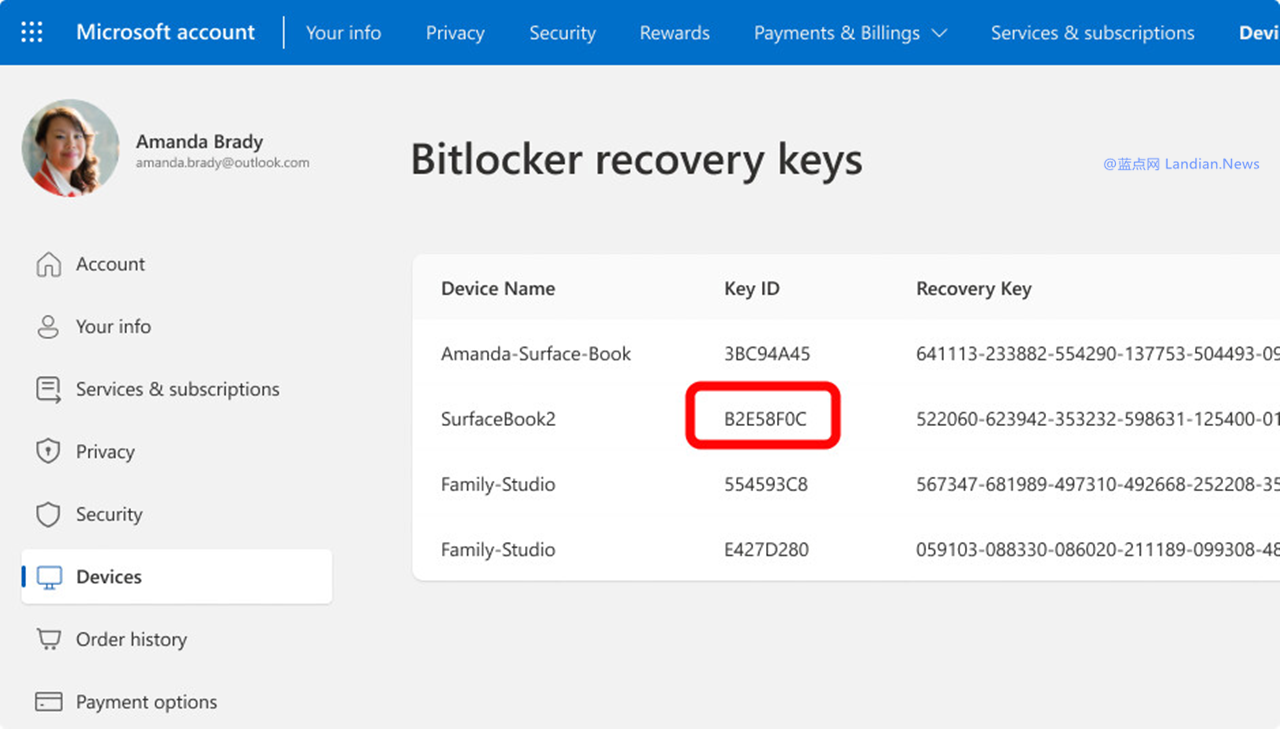The width and height of the screenshot is (1280, 729).
Task: Click key ID 554593C8
Action: click(x=766, y=484)
